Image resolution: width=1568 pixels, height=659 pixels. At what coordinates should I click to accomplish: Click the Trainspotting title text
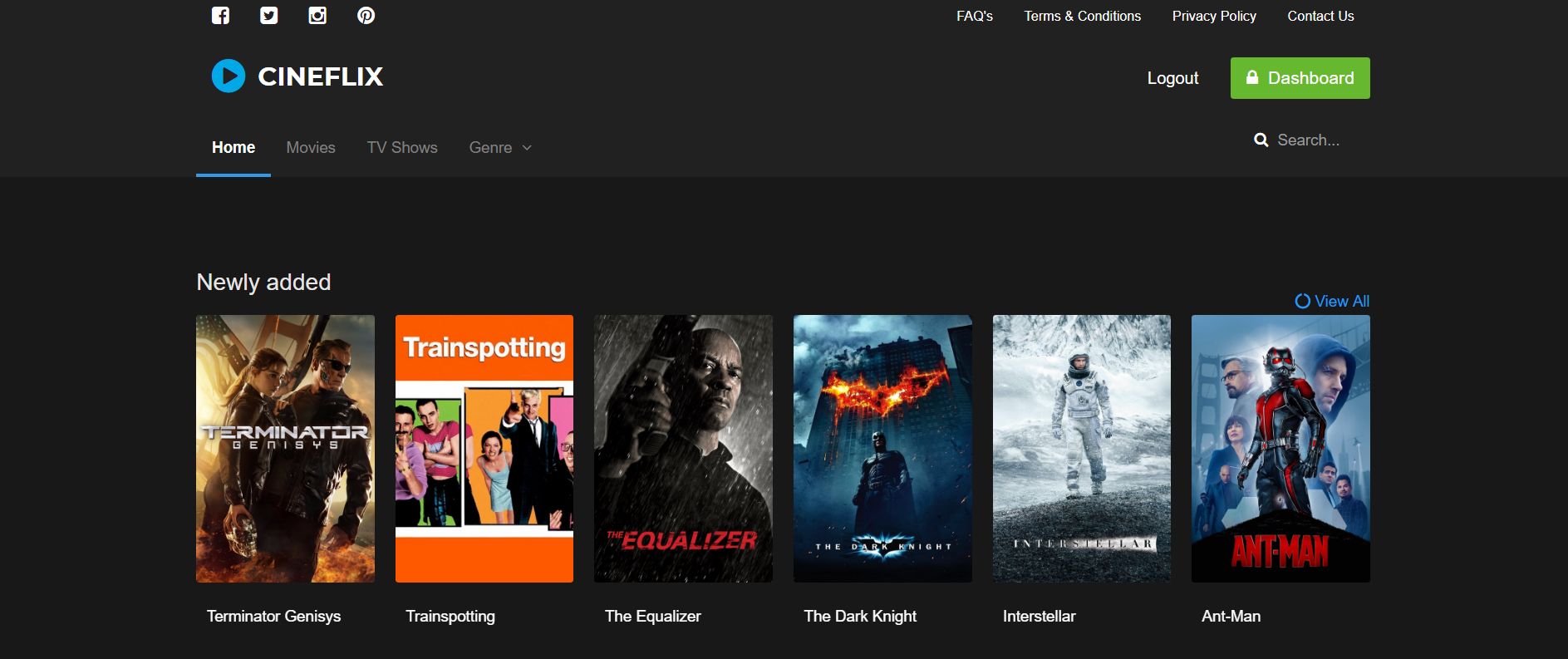(x=450, y=617)
